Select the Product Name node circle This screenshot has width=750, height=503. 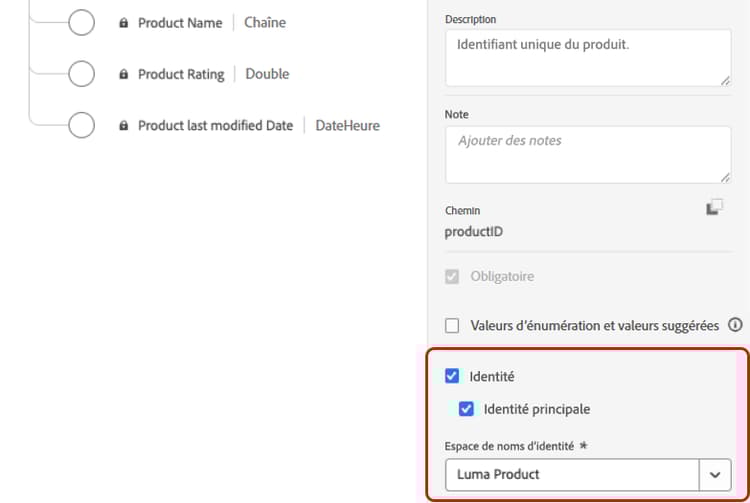point(81,23)
